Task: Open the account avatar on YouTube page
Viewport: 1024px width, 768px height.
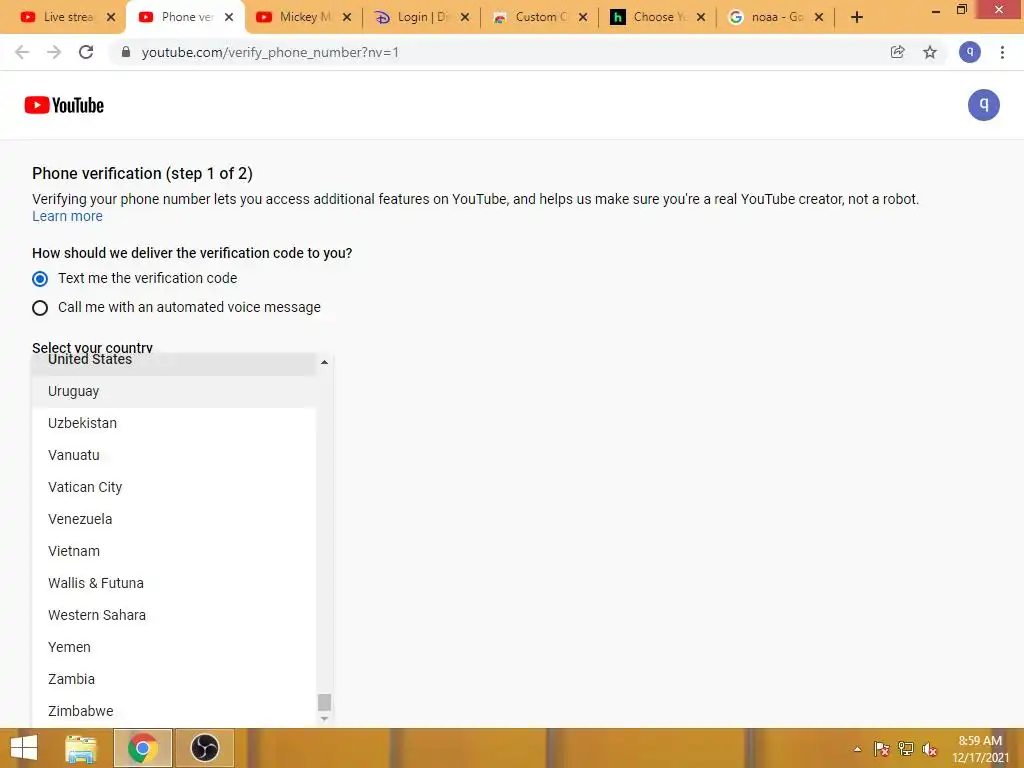Action: pyautogui.click(x=983, y=105)
